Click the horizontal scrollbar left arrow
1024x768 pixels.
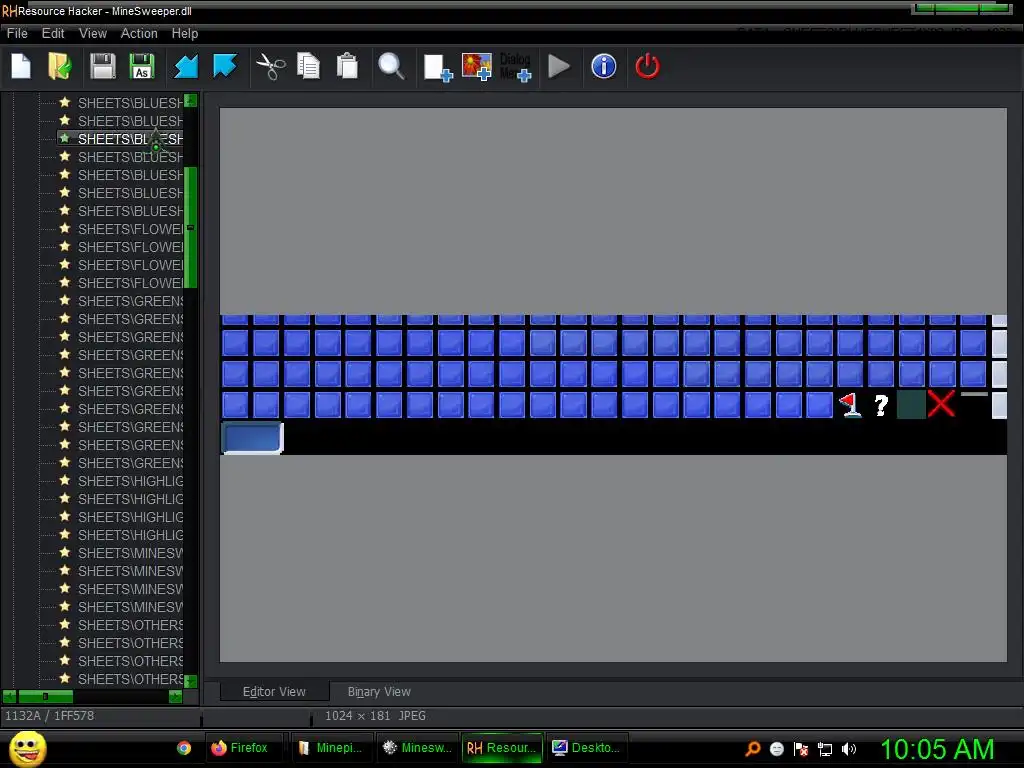point(9,697)
